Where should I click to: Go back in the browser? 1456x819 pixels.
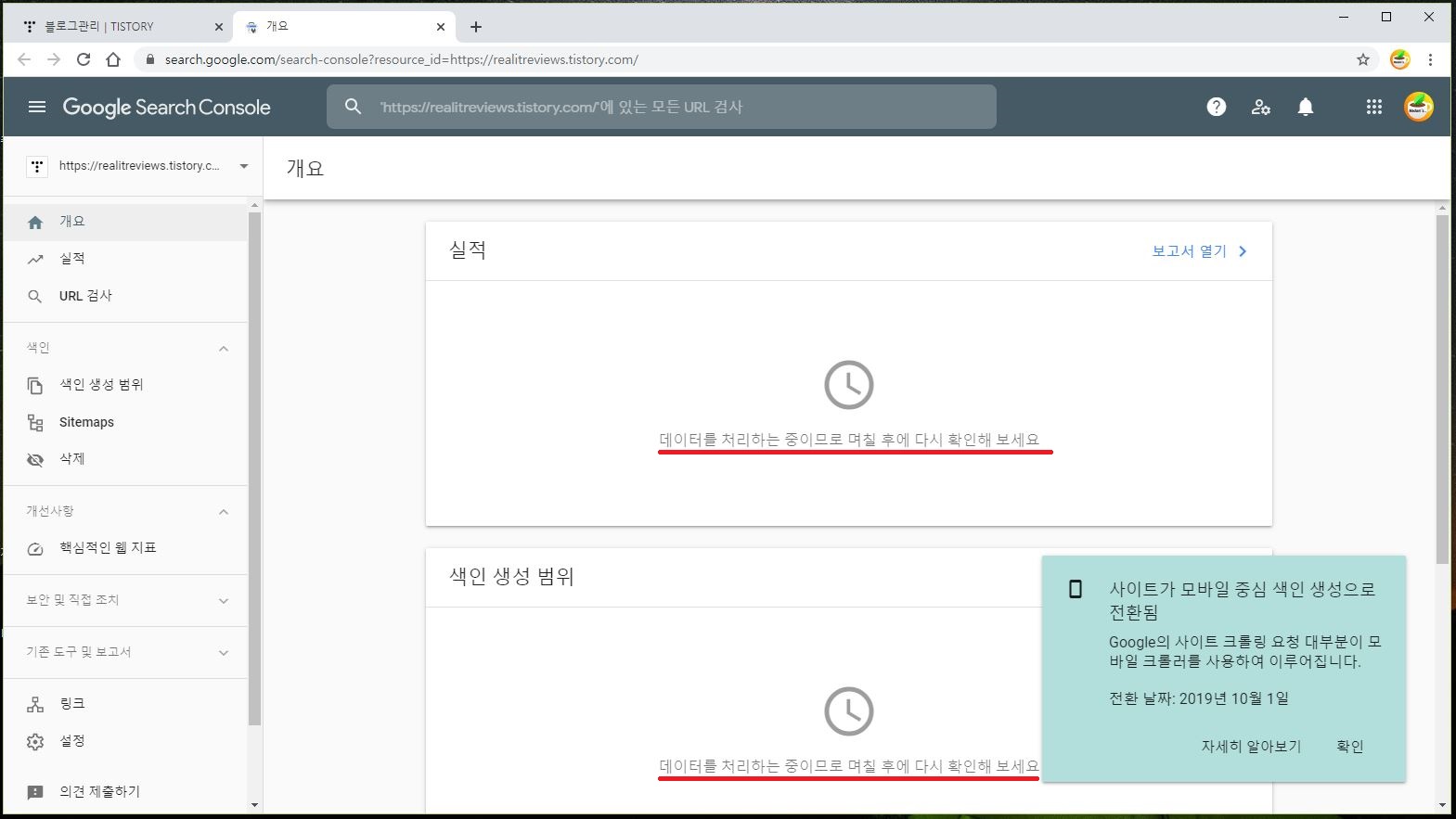point(24,59)
